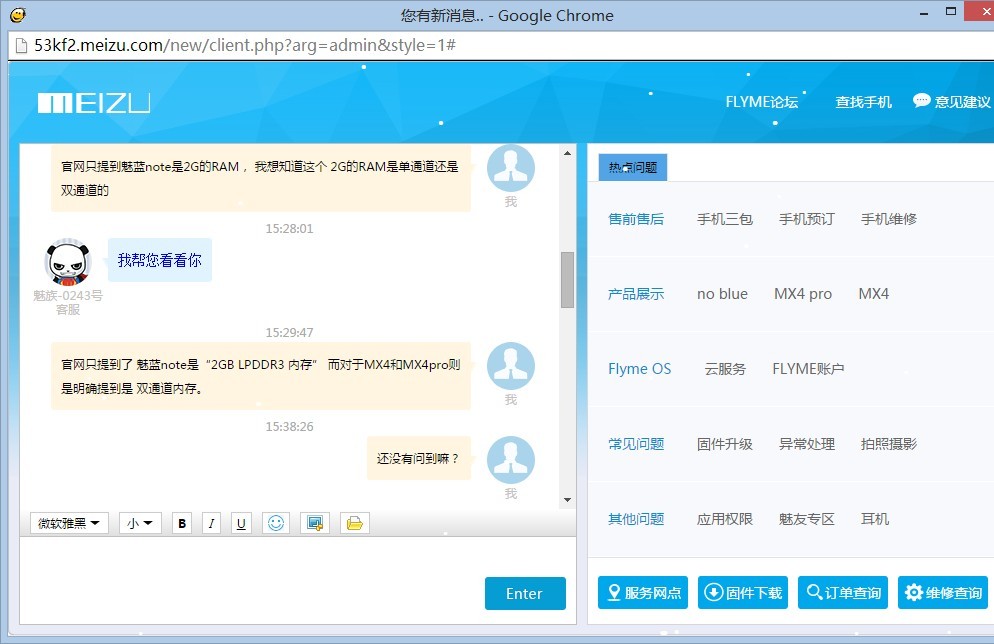This screenshot has height=644, width=994.
Task: Open the 意见建议 feedback link
Action: [952, 101]
